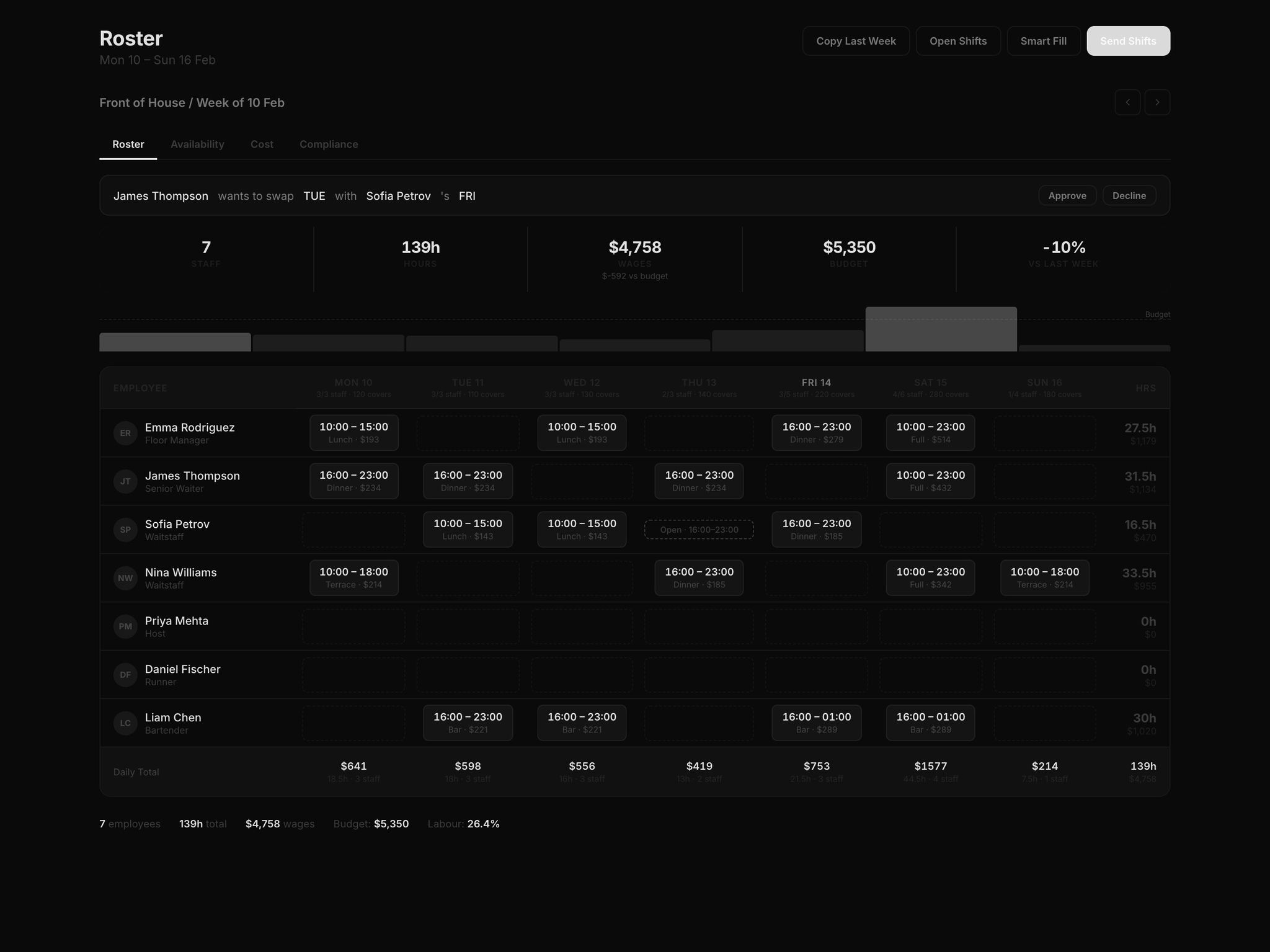Screen dimensions: 1270x952
Task: Click Nina Williams' NW avatar
Action: coord(125,578)
